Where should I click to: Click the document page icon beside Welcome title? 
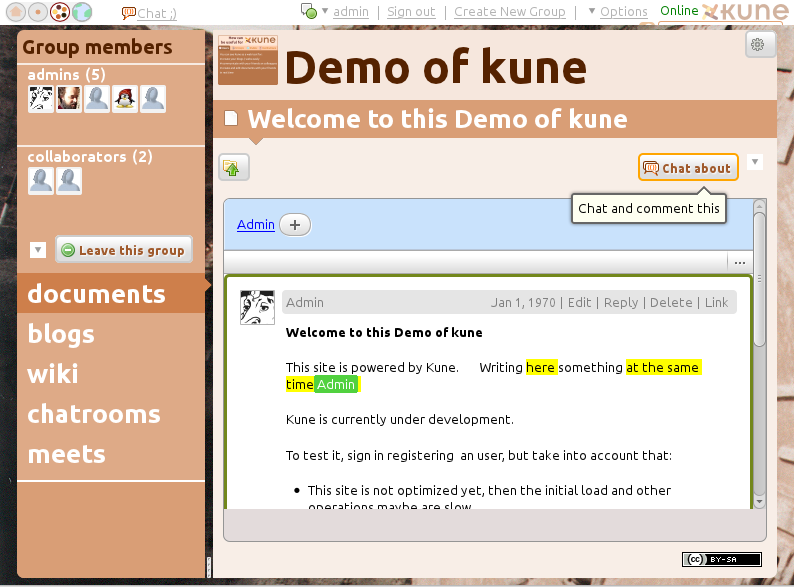click(x=231, y=118)
